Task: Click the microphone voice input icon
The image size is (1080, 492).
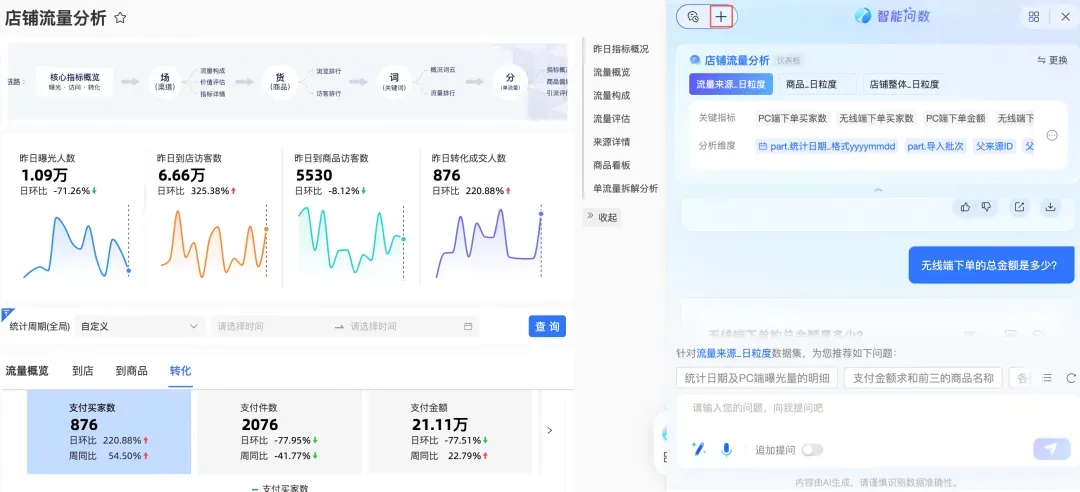Action: [726, 449]
